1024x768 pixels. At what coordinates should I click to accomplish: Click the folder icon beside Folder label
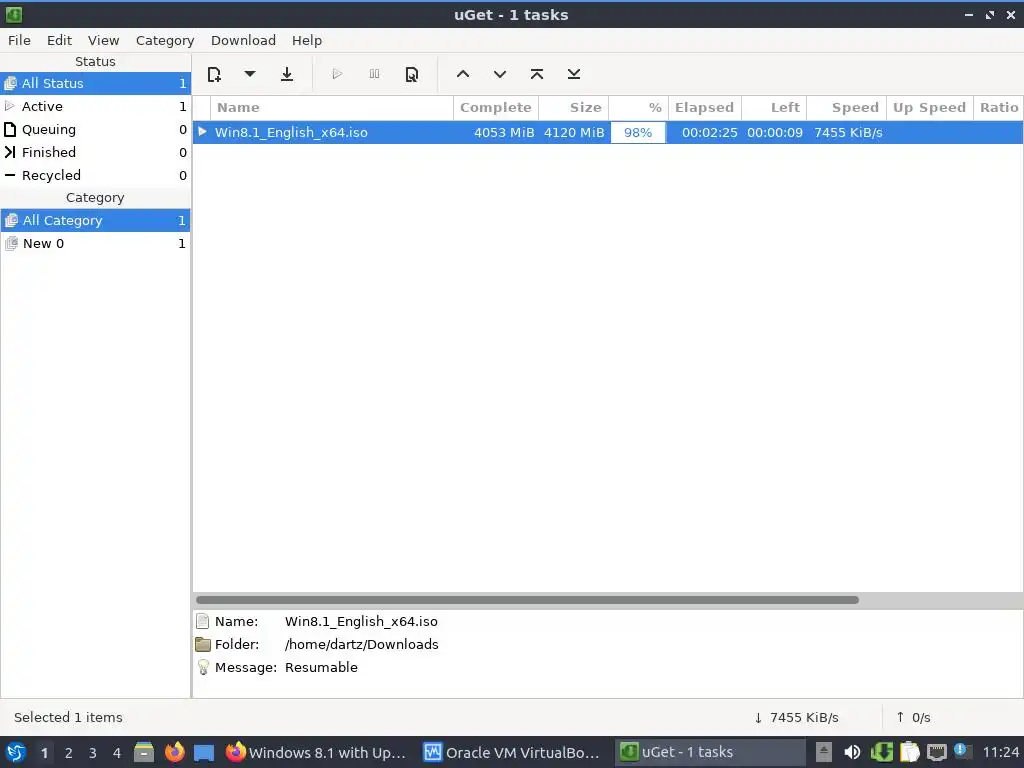(203, 645)
